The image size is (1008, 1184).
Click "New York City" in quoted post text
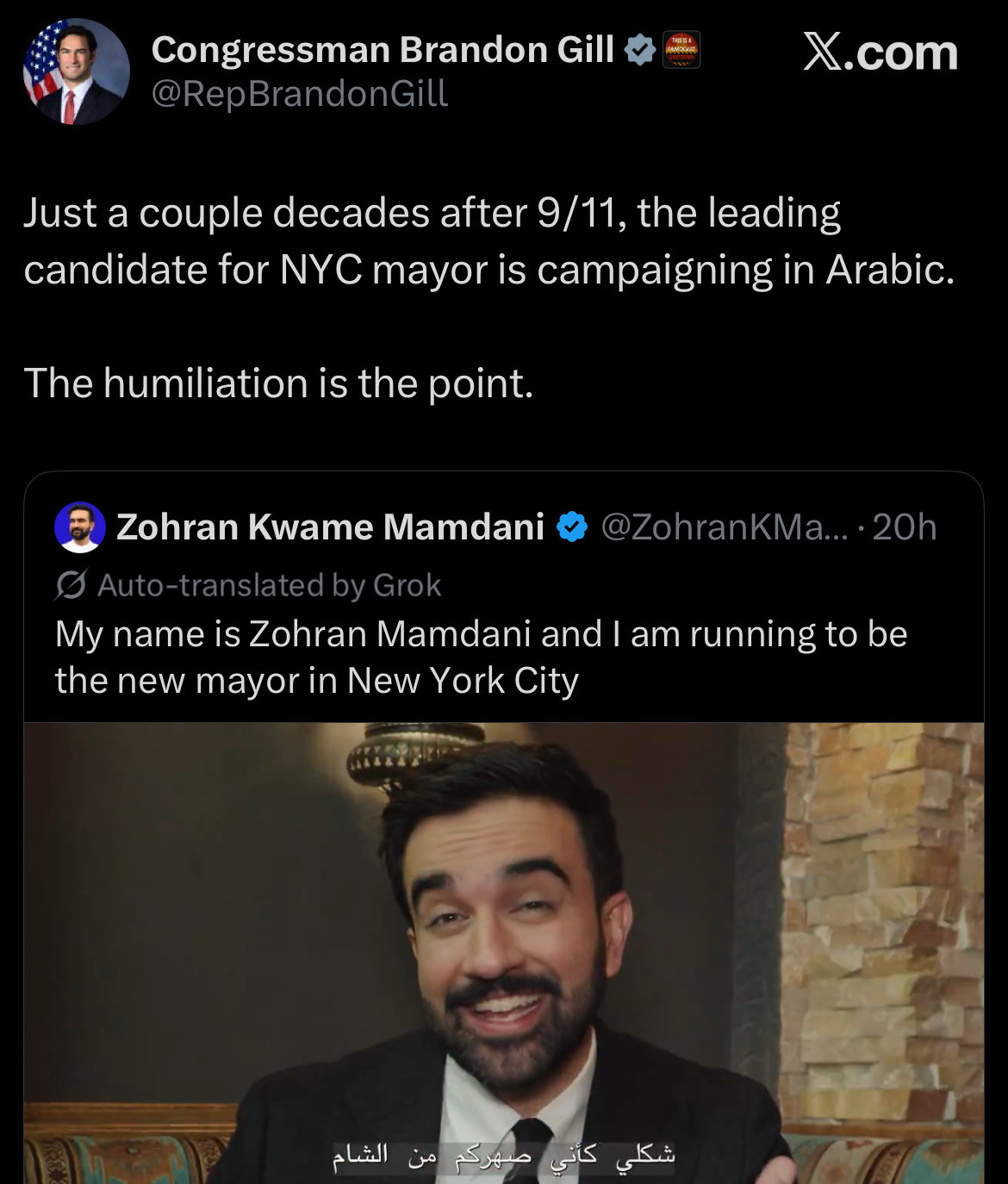pyautogui.click(x=463, y=681)
